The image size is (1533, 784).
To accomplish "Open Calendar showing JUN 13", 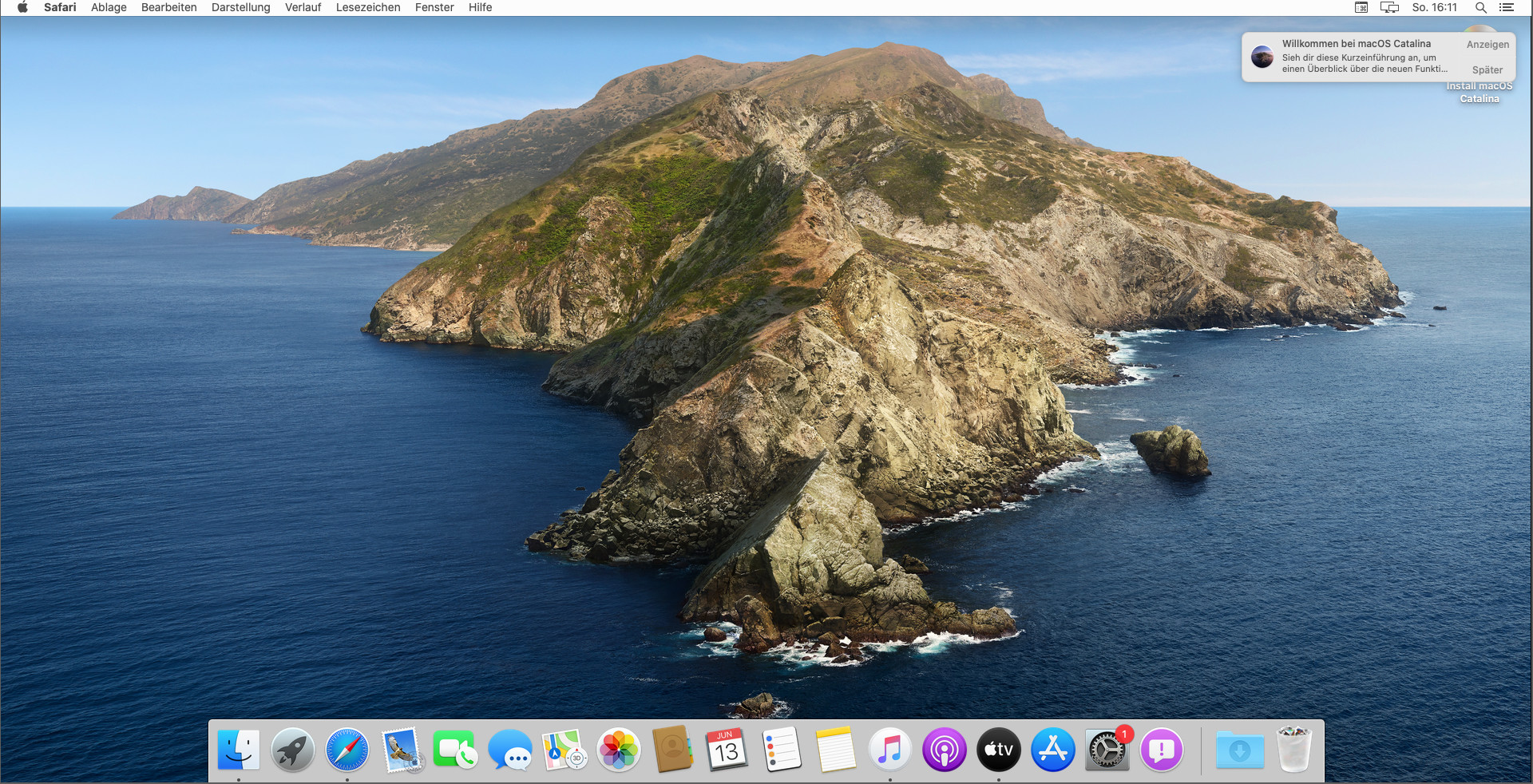I will click(727, 750).
